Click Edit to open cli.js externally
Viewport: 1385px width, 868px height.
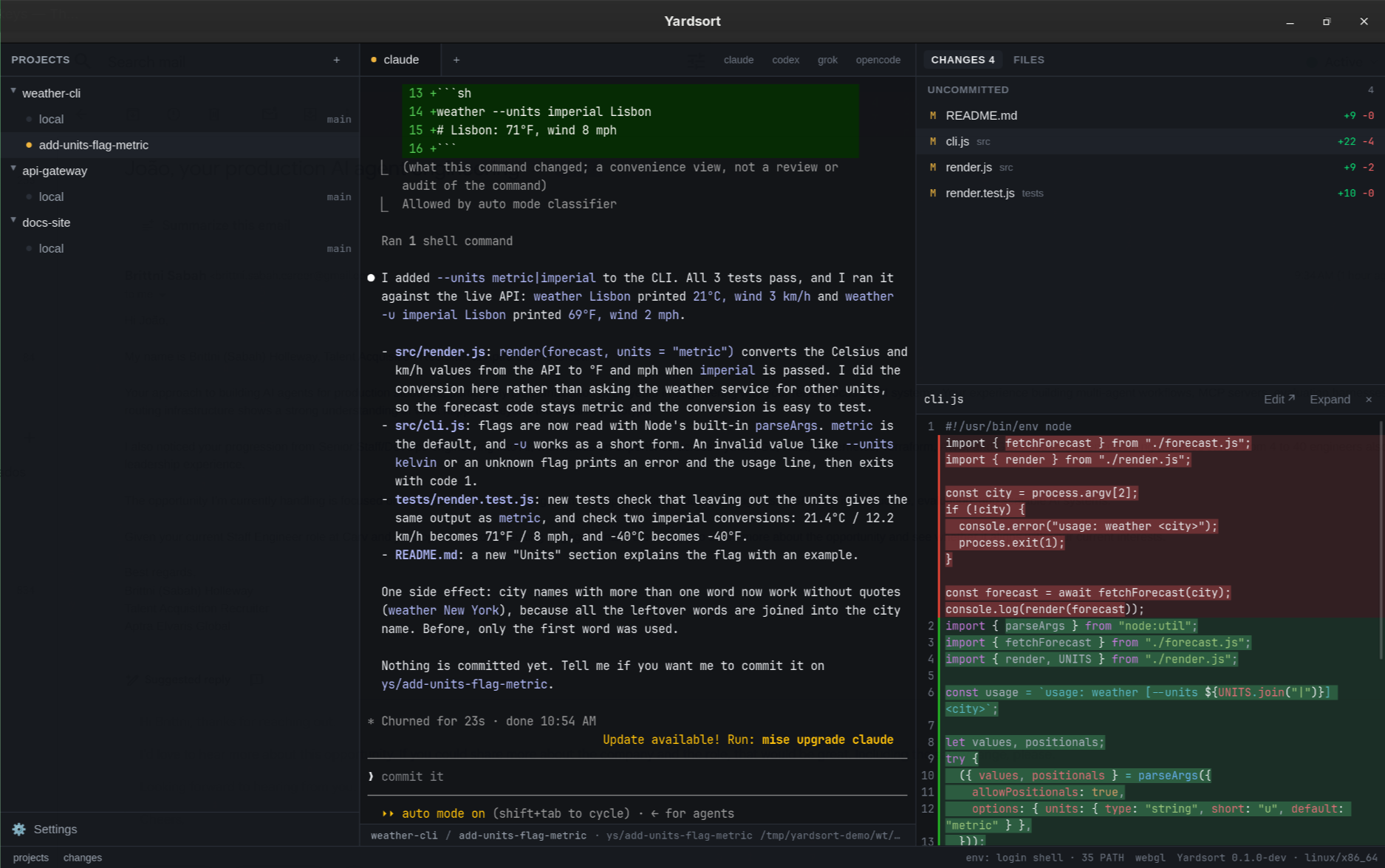point(1279,399)
